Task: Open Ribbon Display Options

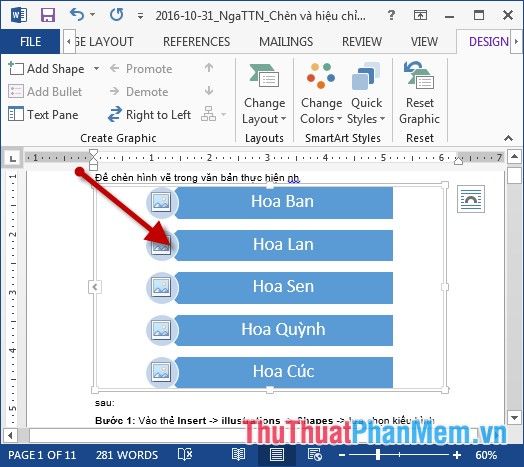Action: (x=420, y=15)
